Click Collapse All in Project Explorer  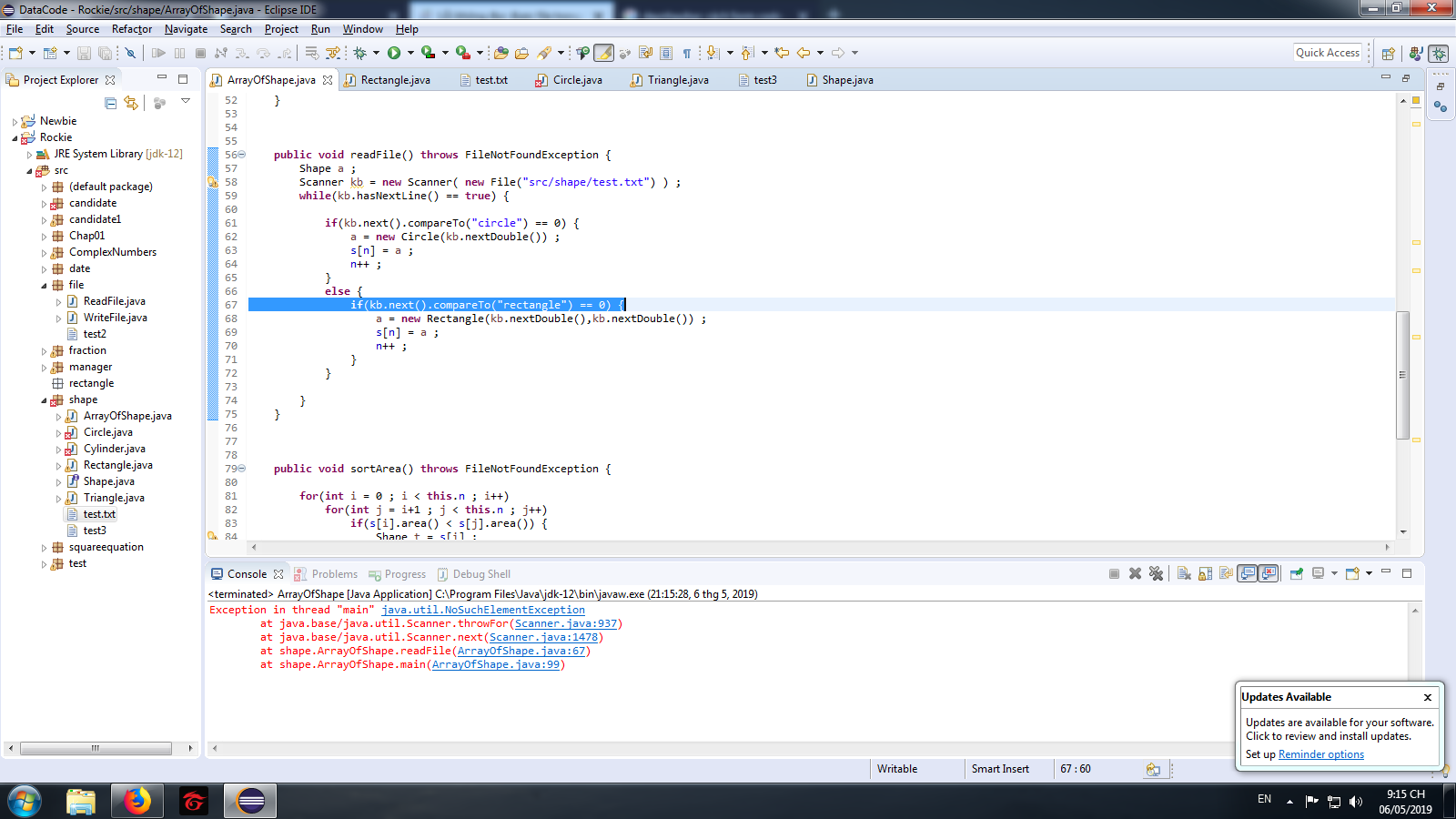(110, 103)
